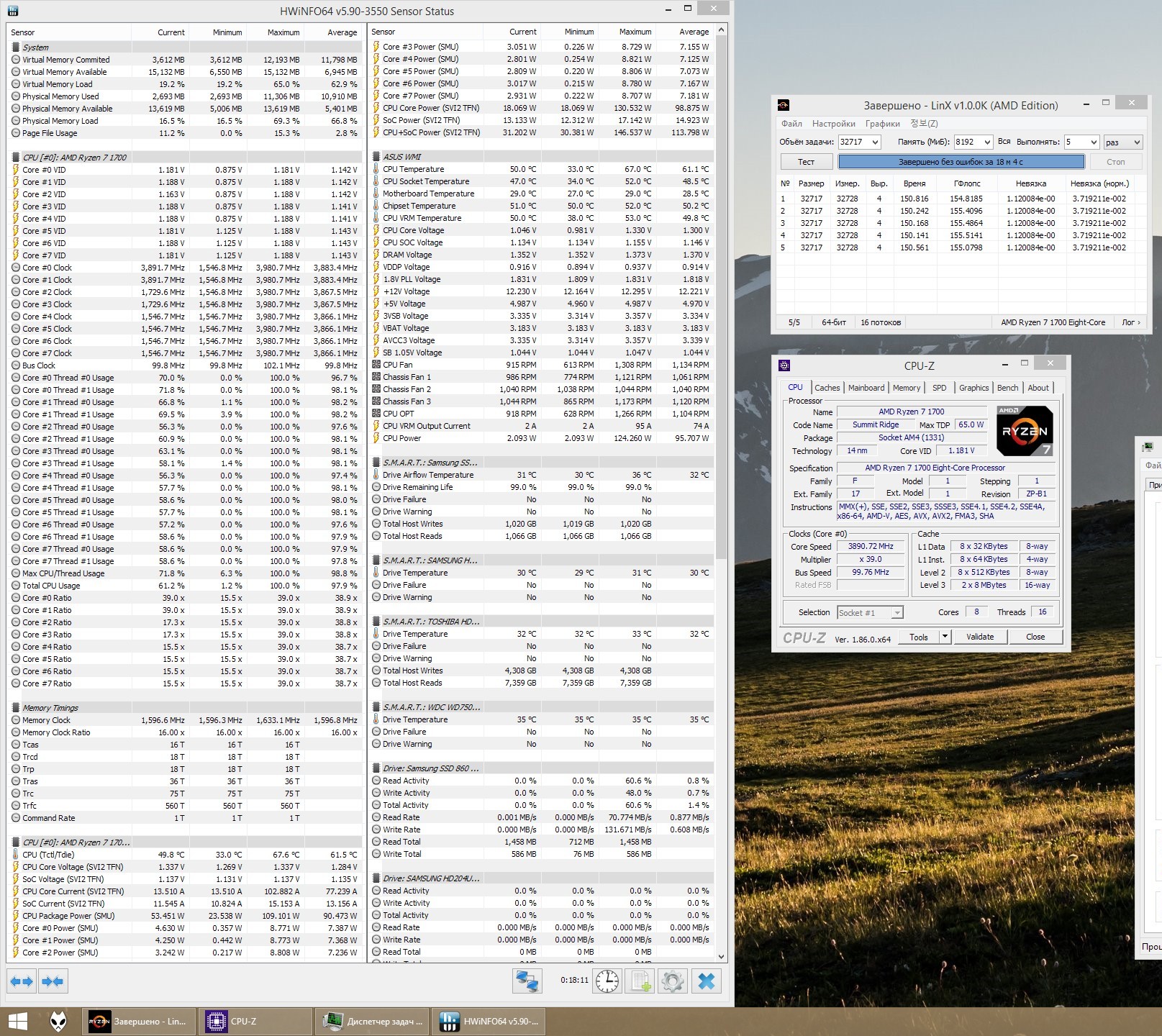Switch to the LinX taskbar item

138,1021
